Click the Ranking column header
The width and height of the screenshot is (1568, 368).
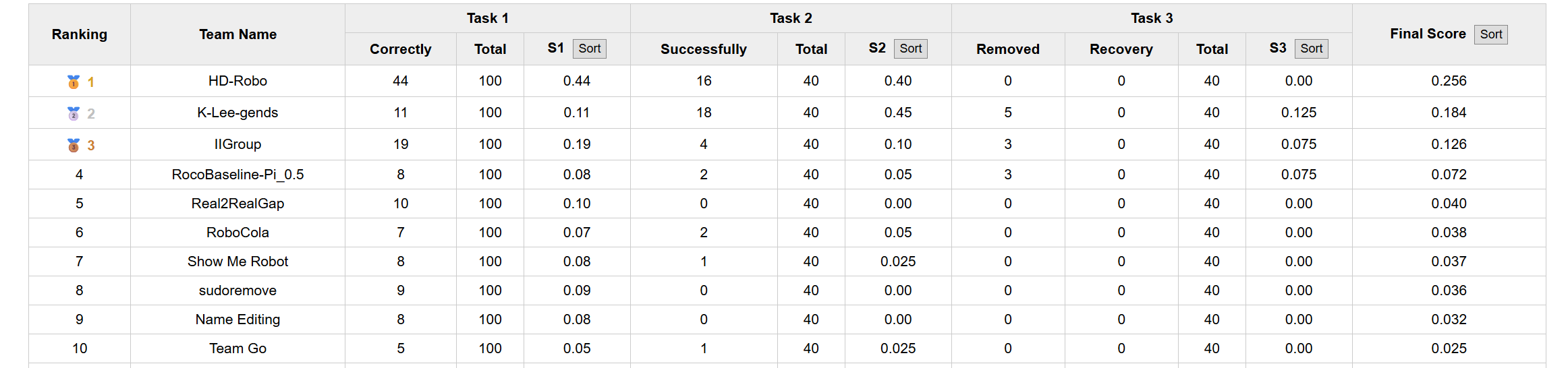pos(80,34)
